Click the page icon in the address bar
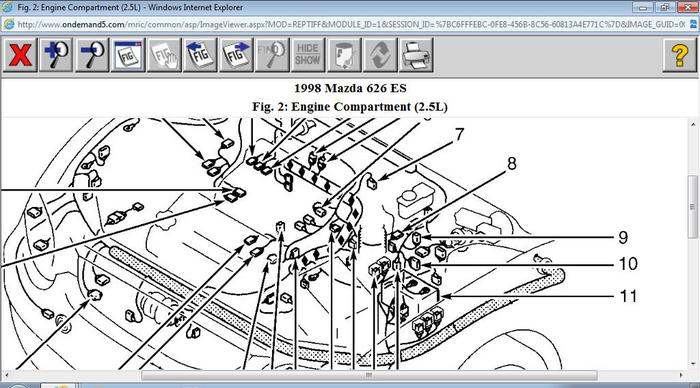The image size is (700, 388). (8, 24)
